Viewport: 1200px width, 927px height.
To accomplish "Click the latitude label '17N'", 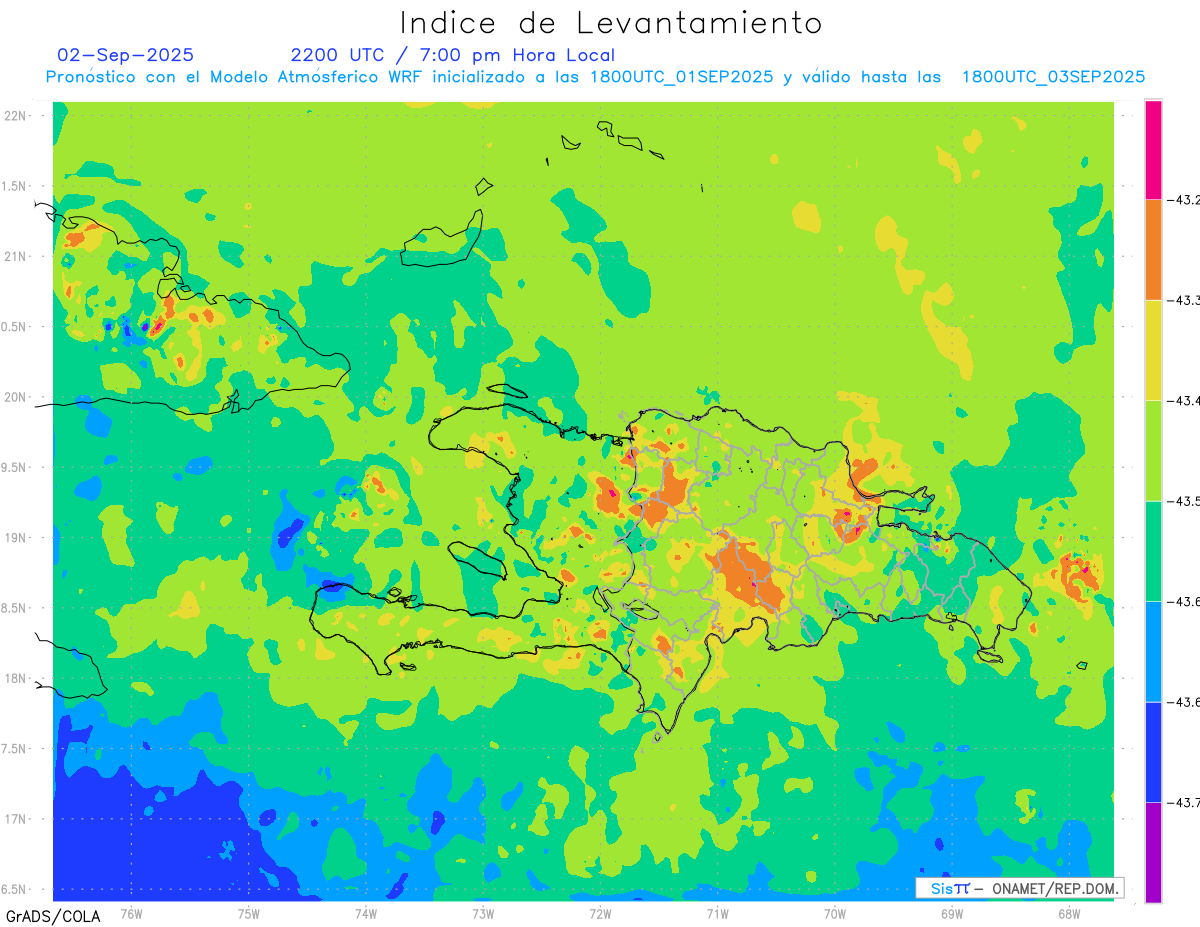I will (15, 819).
